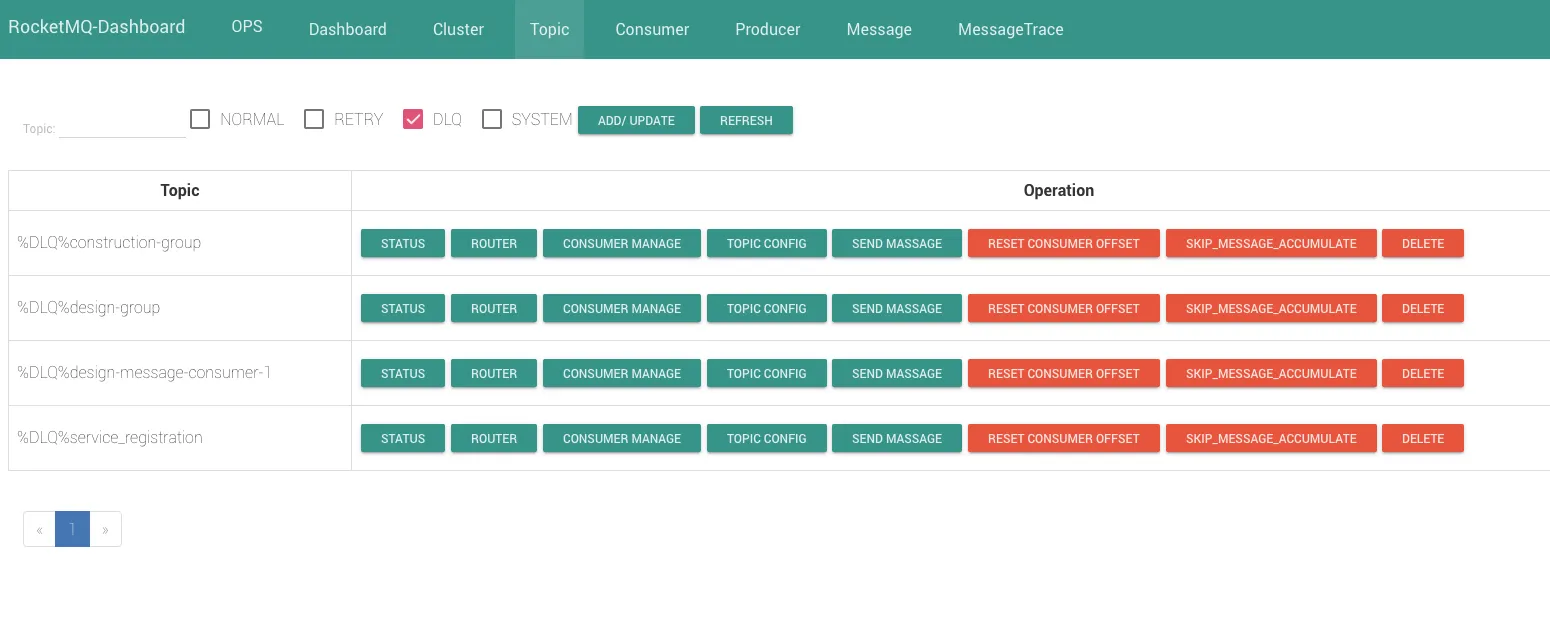Open the Cluster navigation tab
Viewport: 1550px width, 633px height.
click(458, 29)
